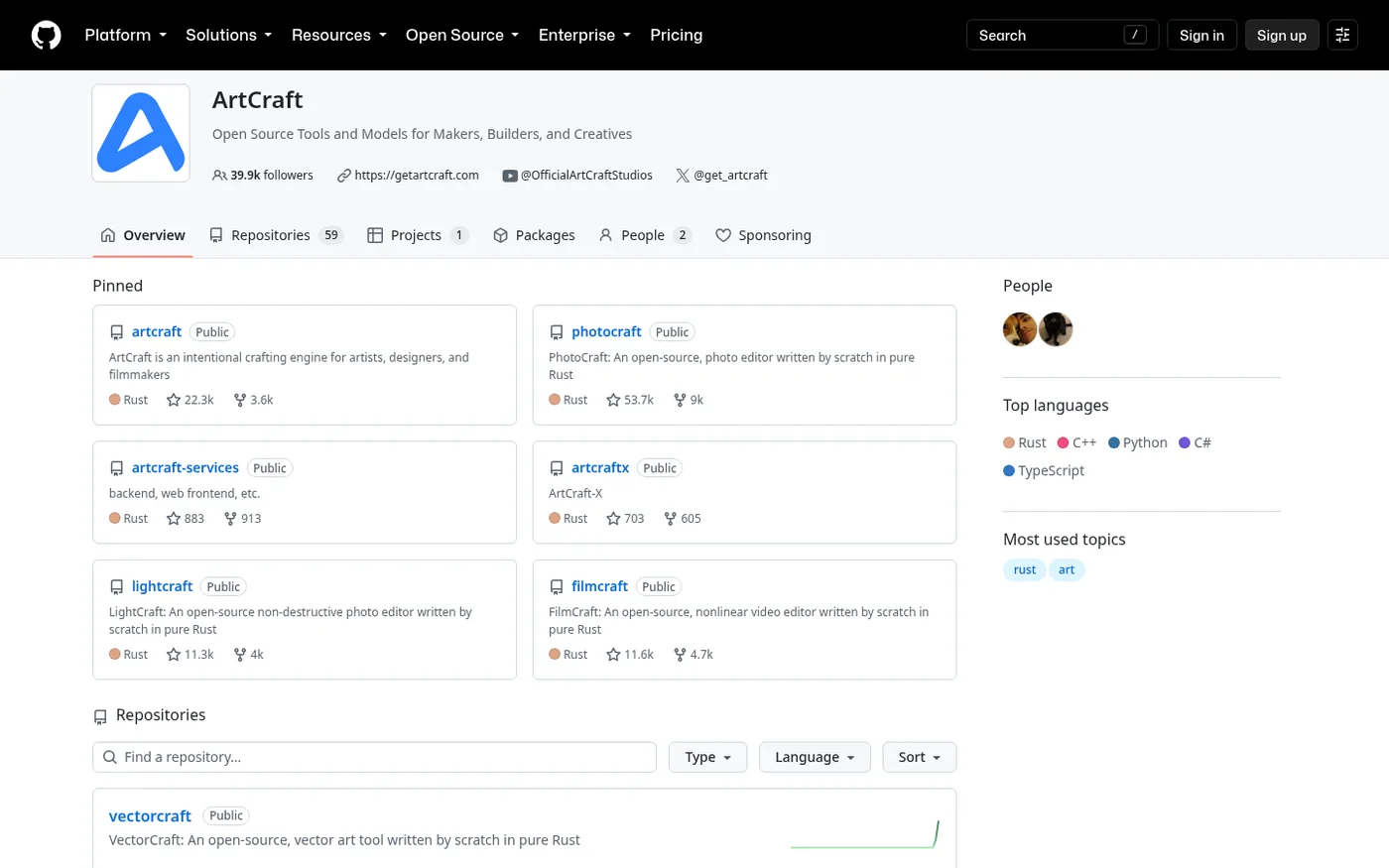Open the vectorcraft repository link
Viewport: 1389px width, 868px height.
[x=150, y=815]
